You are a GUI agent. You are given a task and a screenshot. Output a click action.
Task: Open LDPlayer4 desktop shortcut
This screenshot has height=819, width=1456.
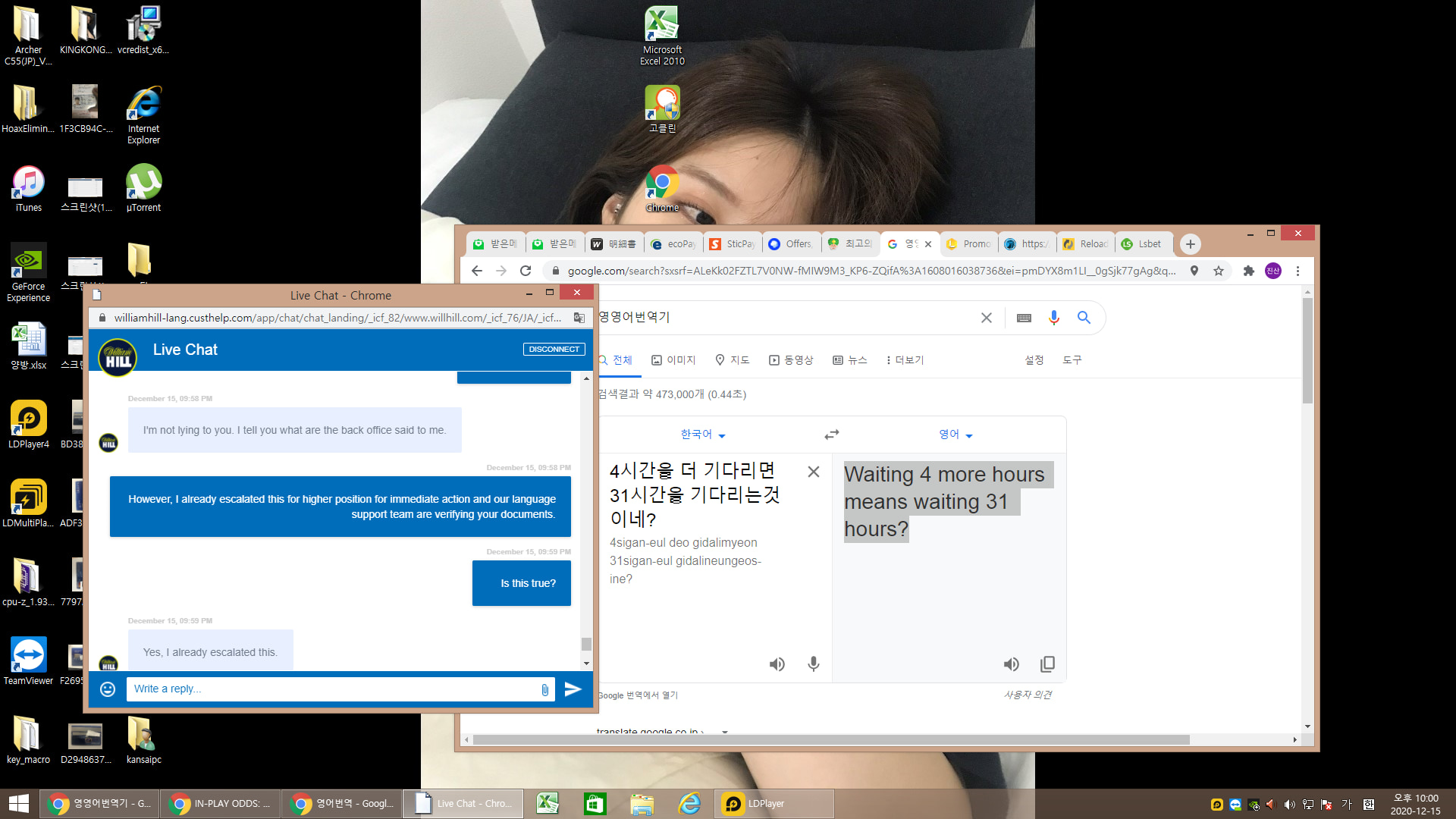pos(29,425)
